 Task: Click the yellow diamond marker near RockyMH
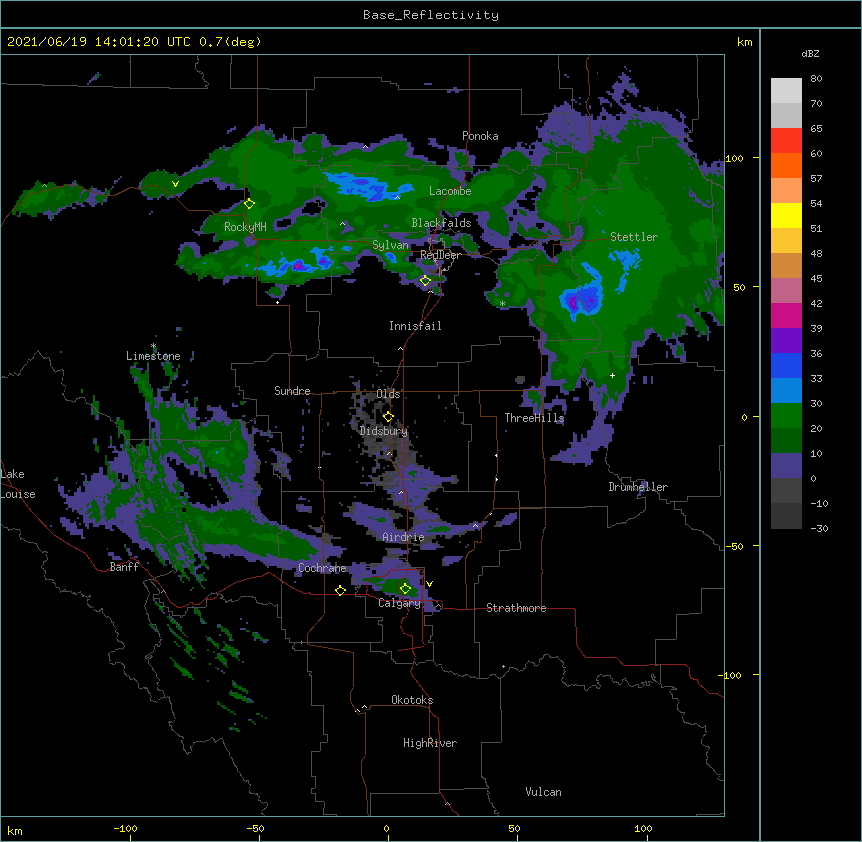(x=250, y=204)
